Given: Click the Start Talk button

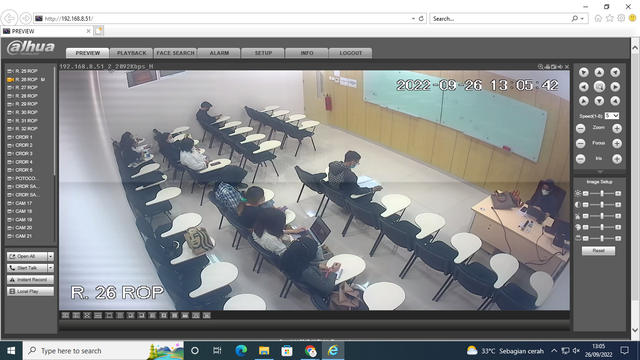Looking at the screenshot, I should click(x=27, y=268).
